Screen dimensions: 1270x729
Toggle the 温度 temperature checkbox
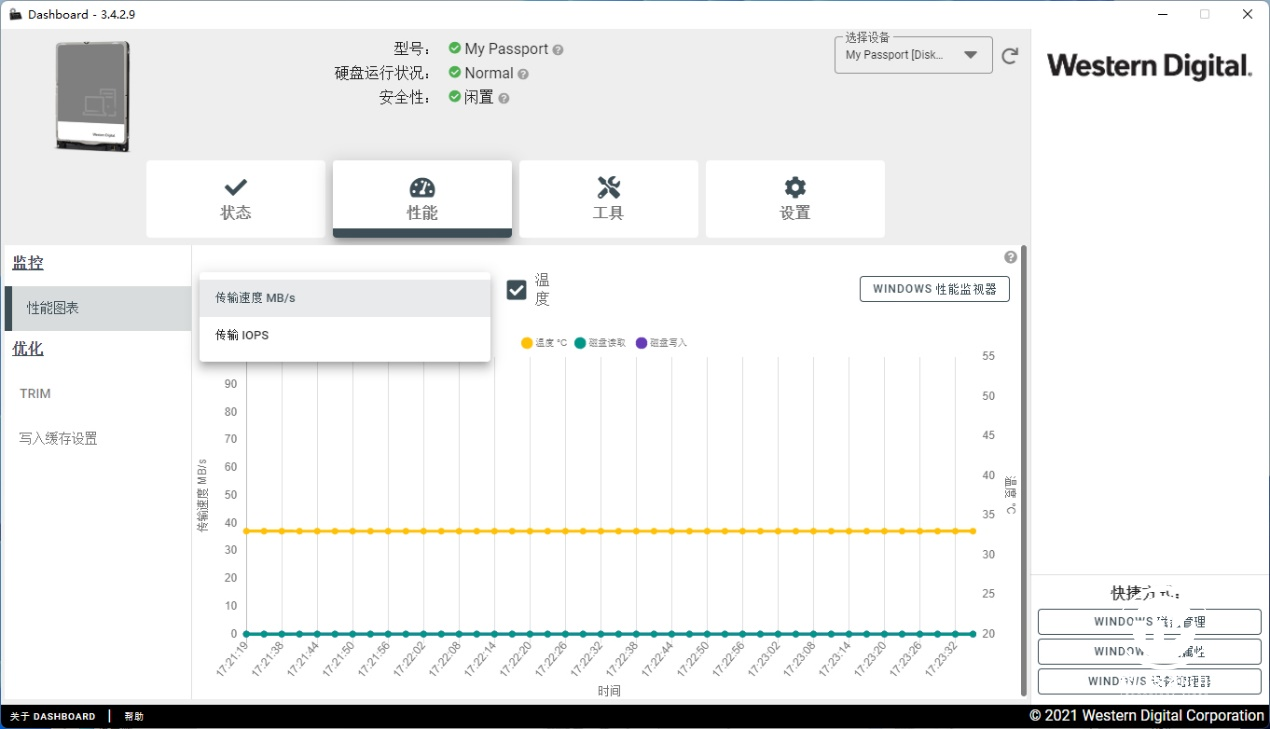[x=516, y=289]
